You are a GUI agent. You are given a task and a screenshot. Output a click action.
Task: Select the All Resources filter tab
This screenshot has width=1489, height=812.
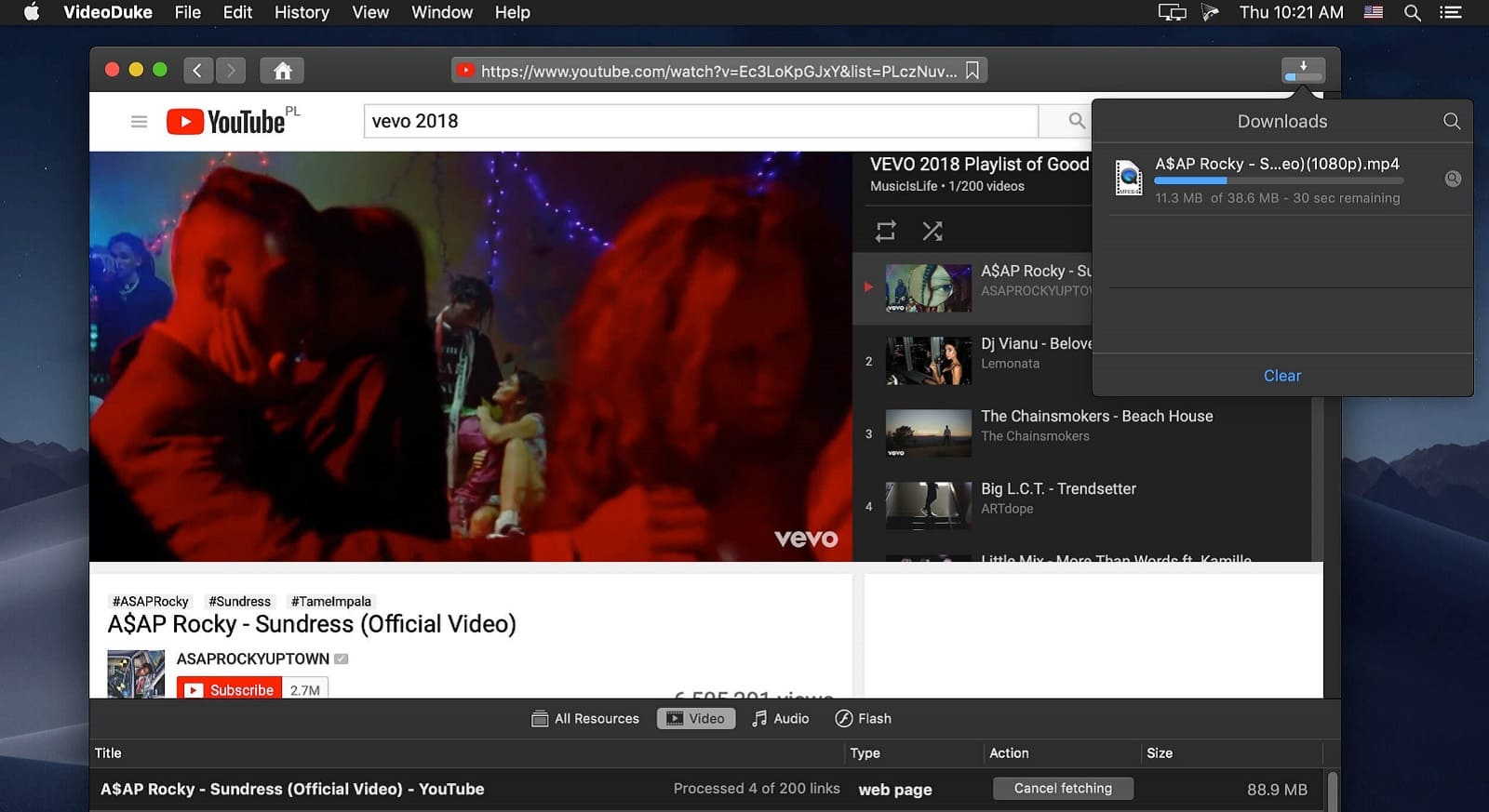(x=585, y=718)
